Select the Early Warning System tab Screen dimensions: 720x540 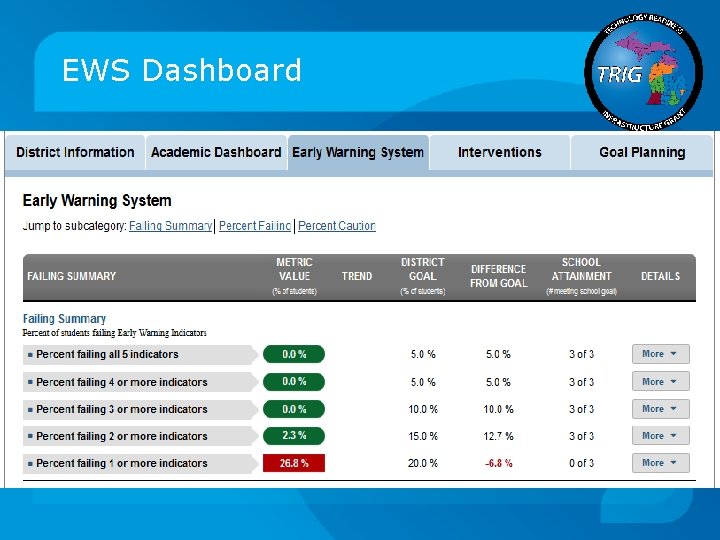coord(358,152)
